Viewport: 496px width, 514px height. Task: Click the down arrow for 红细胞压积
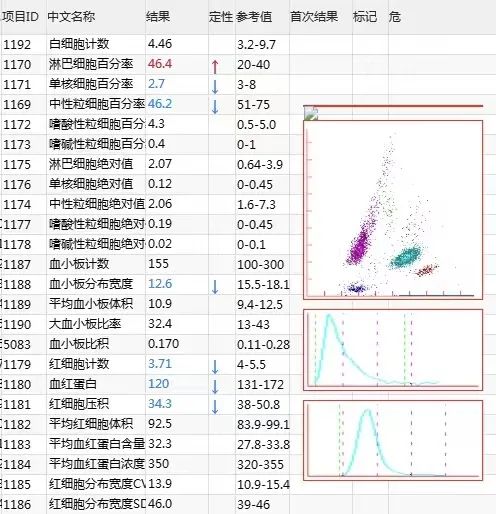215,406
